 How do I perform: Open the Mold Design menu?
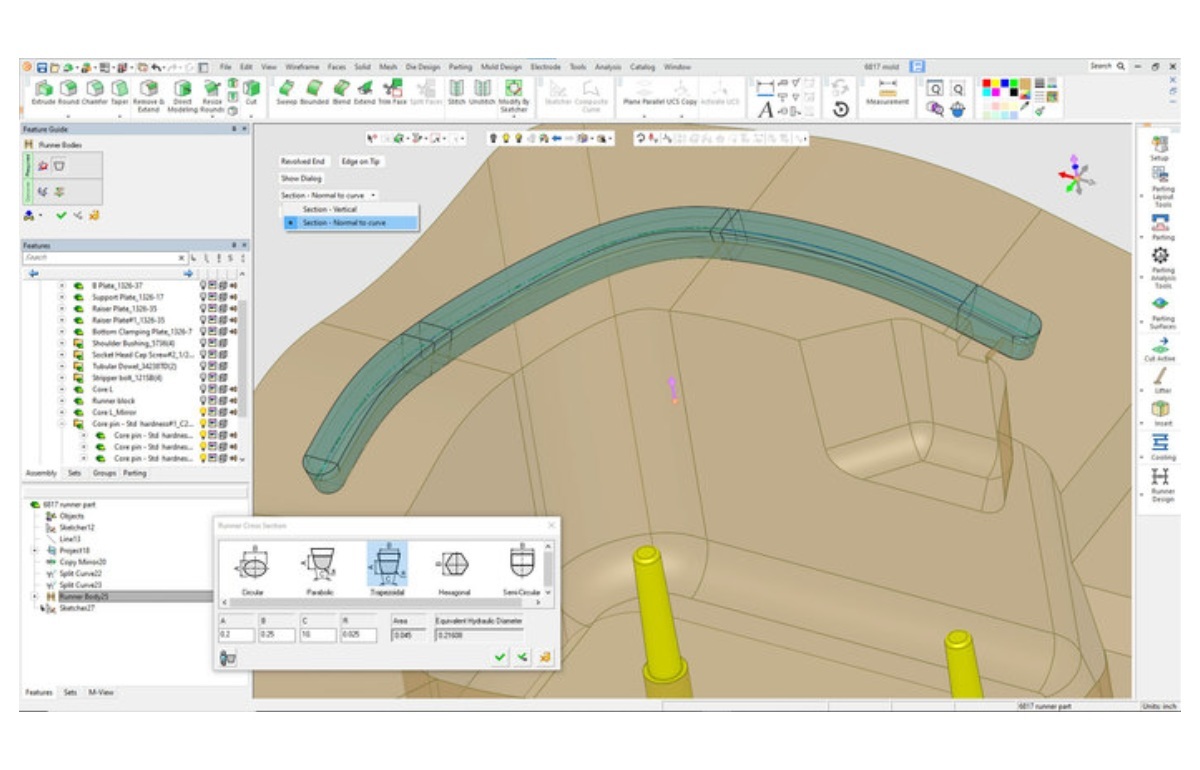[501, 66]
